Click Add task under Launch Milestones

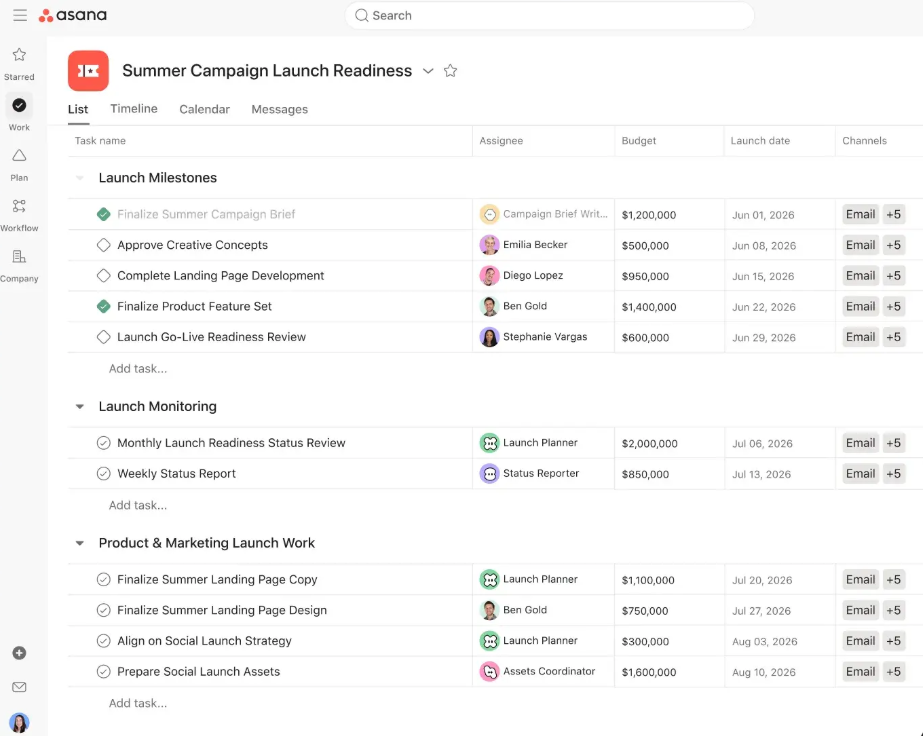tap(138, 369)
